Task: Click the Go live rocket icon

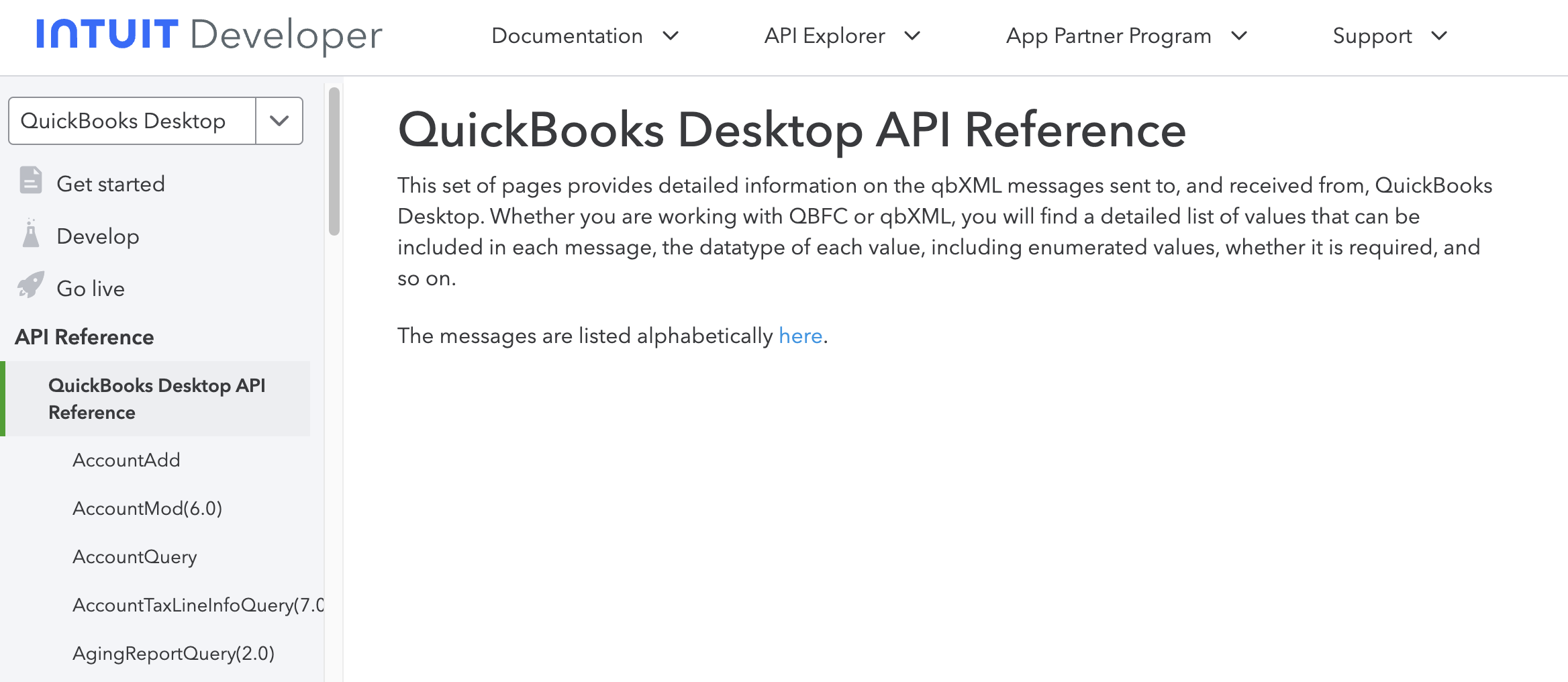Action: (31, 285)
